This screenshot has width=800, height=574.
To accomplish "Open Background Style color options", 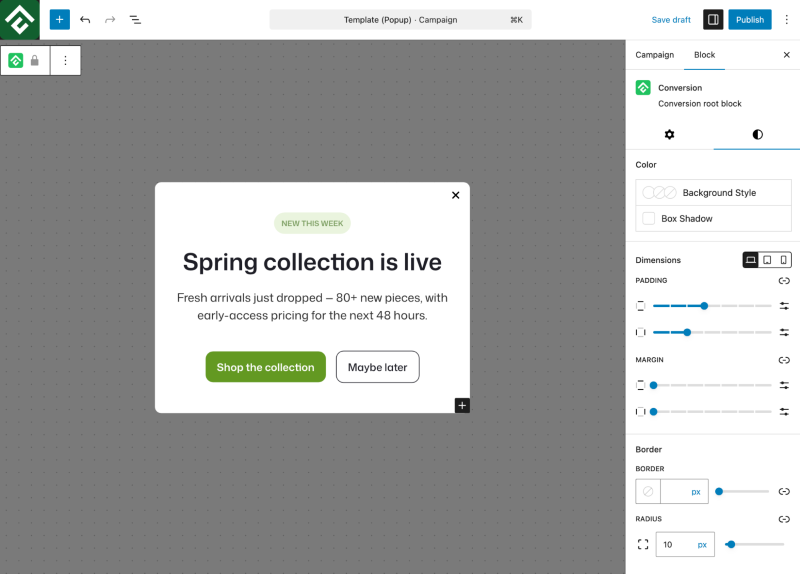I will [713, 192].
